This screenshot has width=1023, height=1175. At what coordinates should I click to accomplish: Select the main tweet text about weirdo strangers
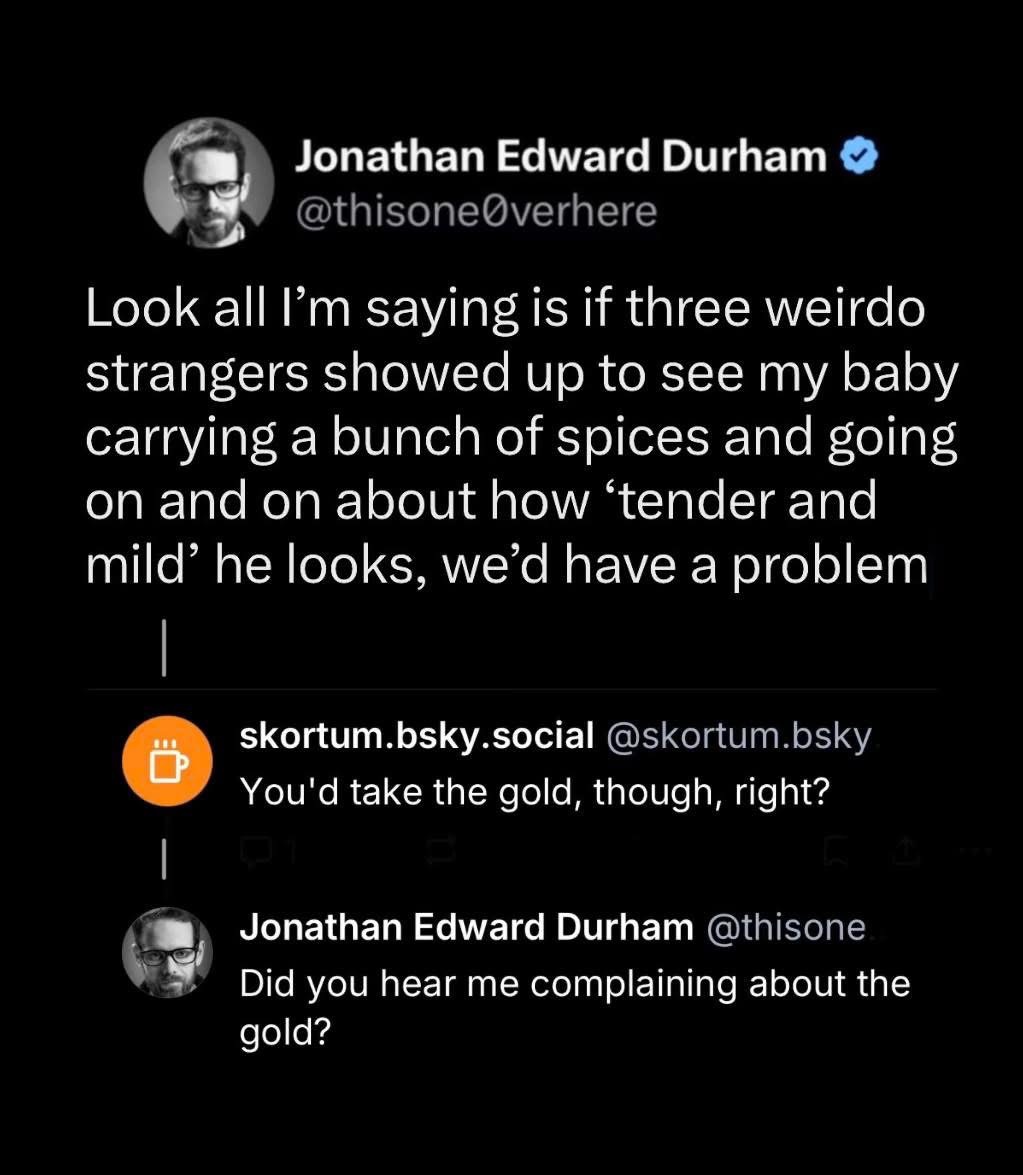[520, 441]
